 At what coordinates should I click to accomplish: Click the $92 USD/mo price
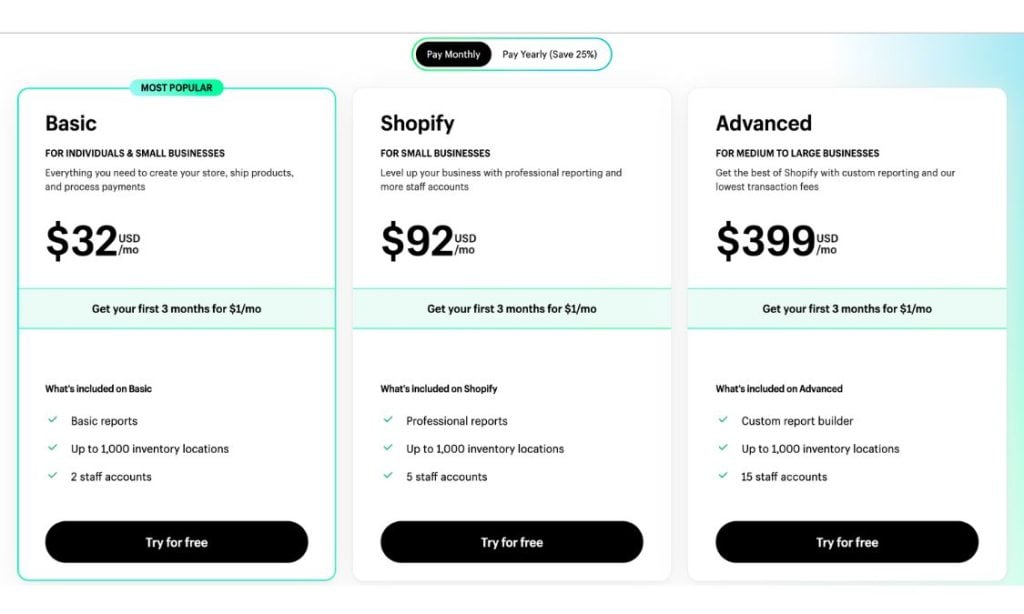tap(428, 242)
